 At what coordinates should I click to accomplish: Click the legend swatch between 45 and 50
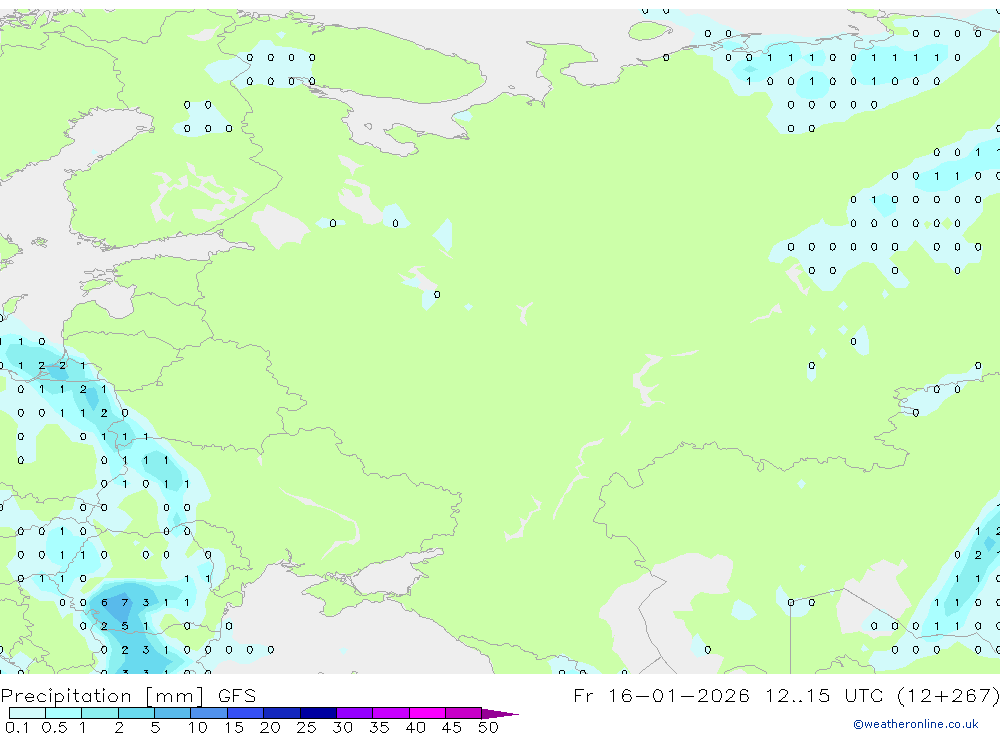464,713
